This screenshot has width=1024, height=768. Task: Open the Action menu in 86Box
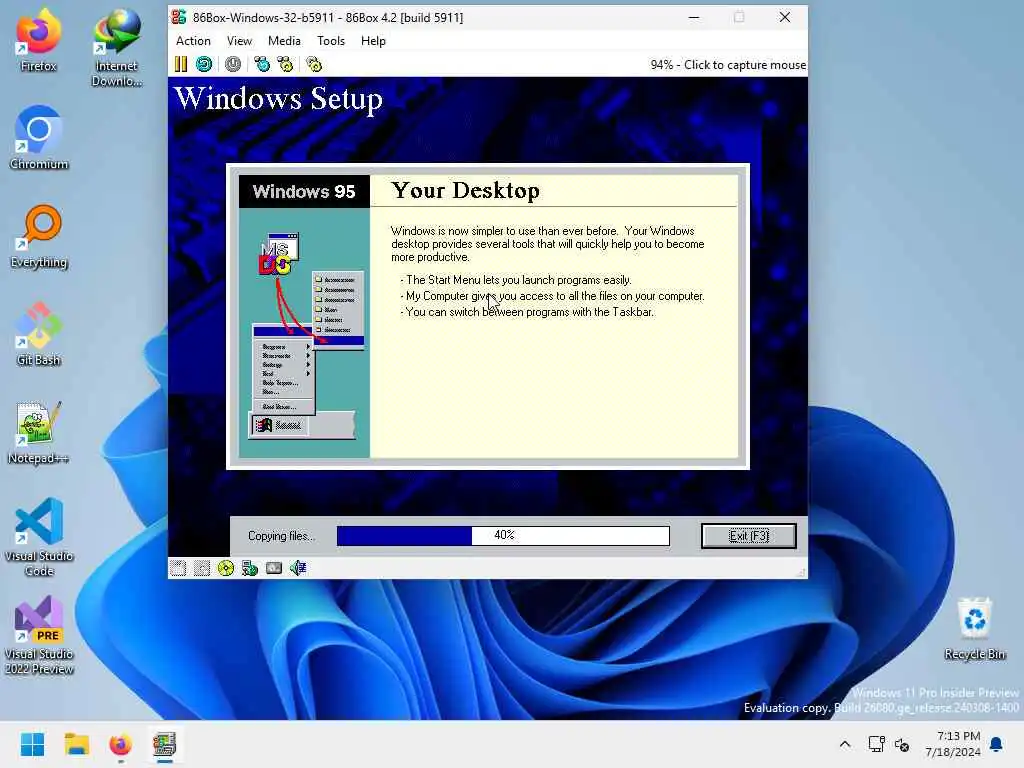tap(193, 40)
